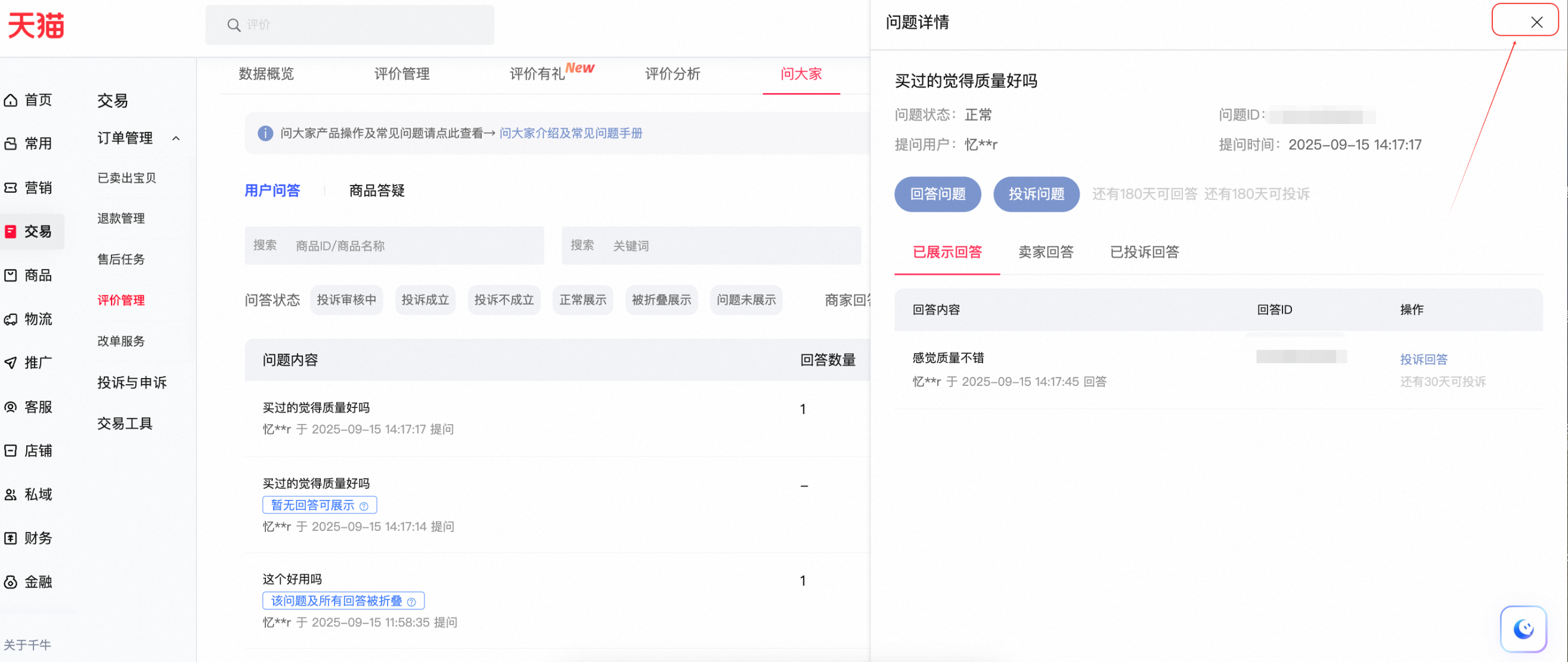This screenshot has width=1568, height=662.
Task: Click the 推广 promotion paper-plane icon
Action: (x=10, y=363)
